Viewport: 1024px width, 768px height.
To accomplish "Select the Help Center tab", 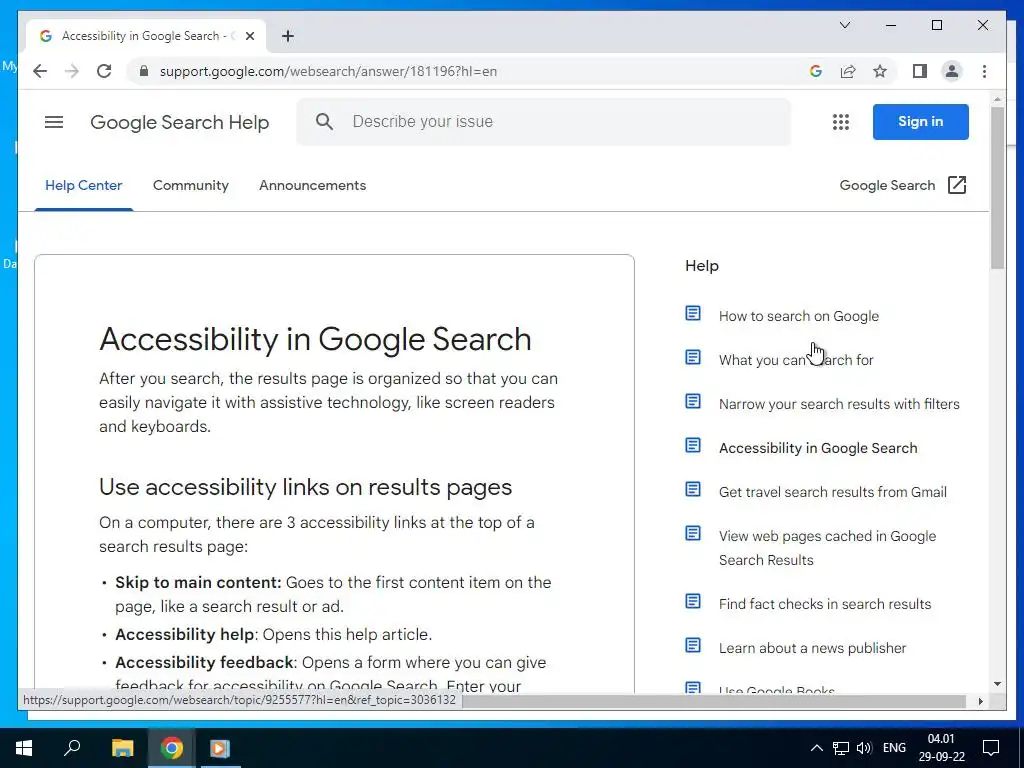I will coord(84,185).
